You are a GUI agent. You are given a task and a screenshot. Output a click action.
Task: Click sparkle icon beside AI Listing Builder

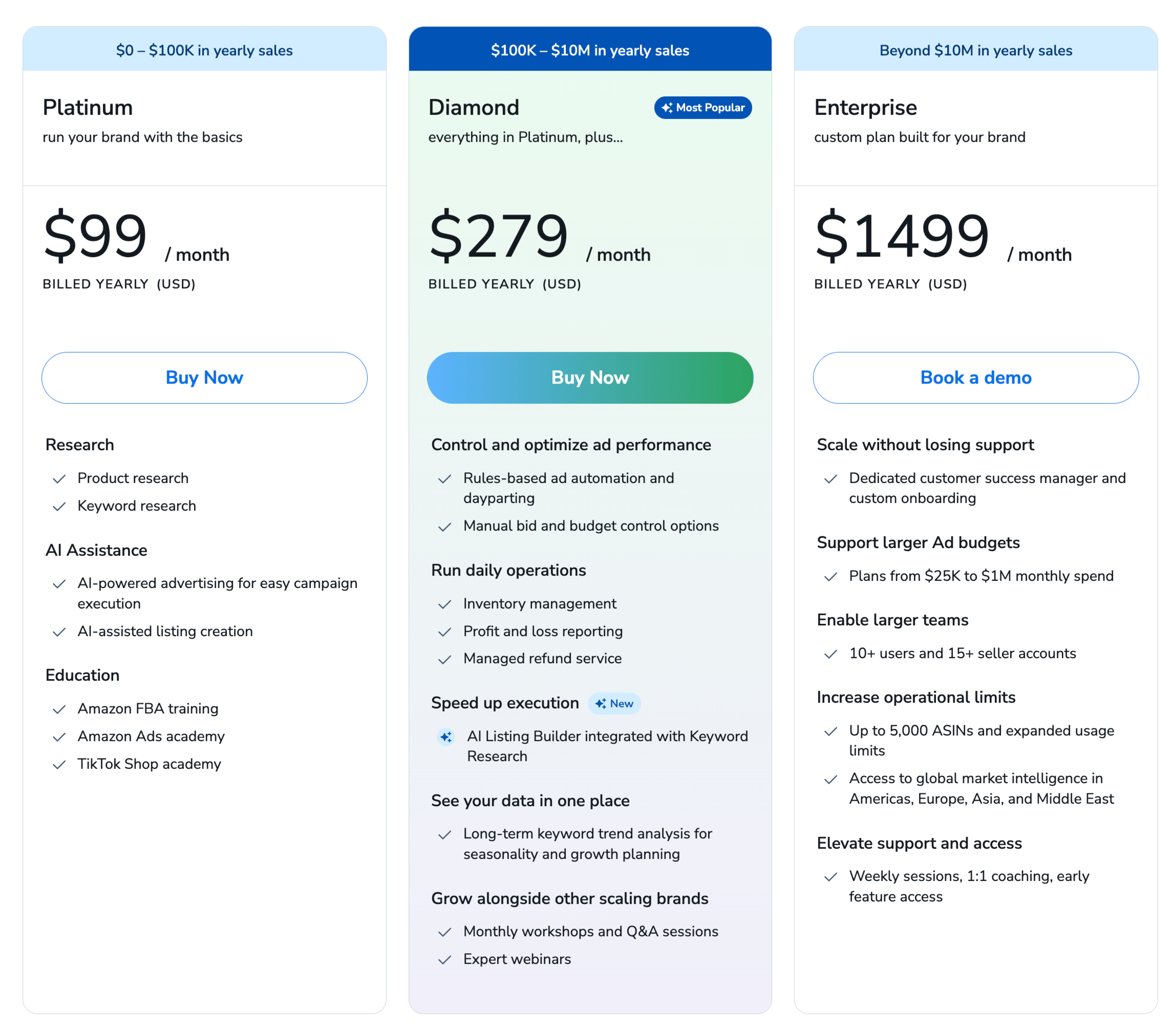coord(446,737)
